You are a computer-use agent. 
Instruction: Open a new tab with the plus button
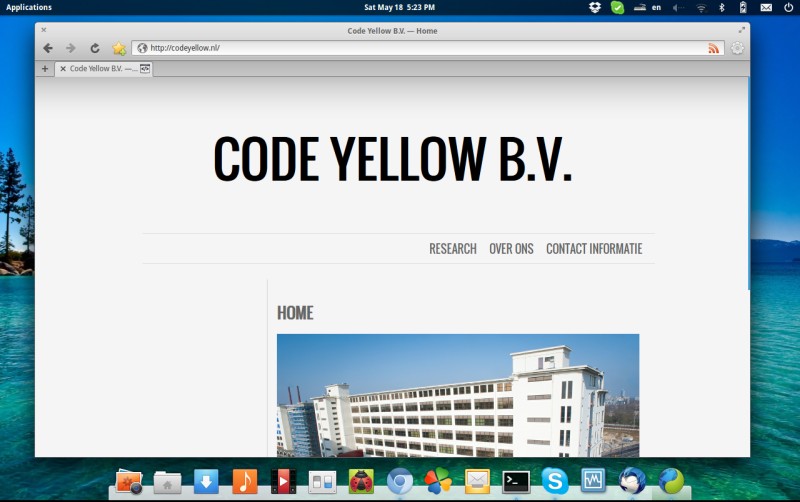coord(45,69)
